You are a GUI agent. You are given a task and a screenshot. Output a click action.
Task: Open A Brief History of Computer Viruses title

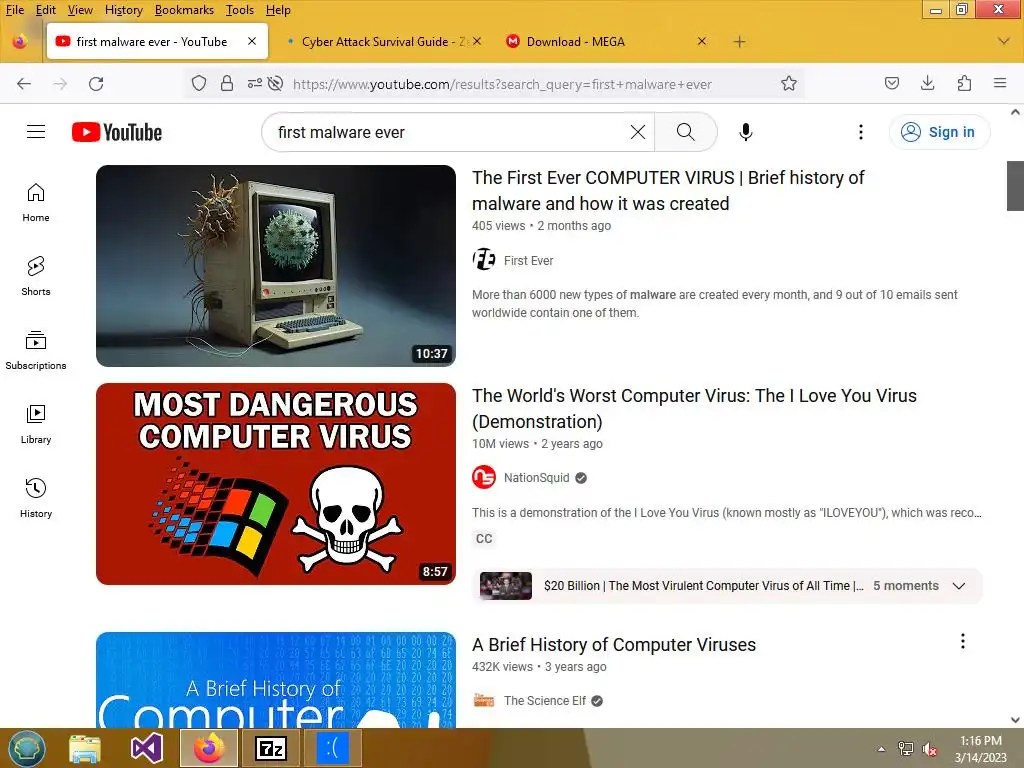[x=614, y=645]
